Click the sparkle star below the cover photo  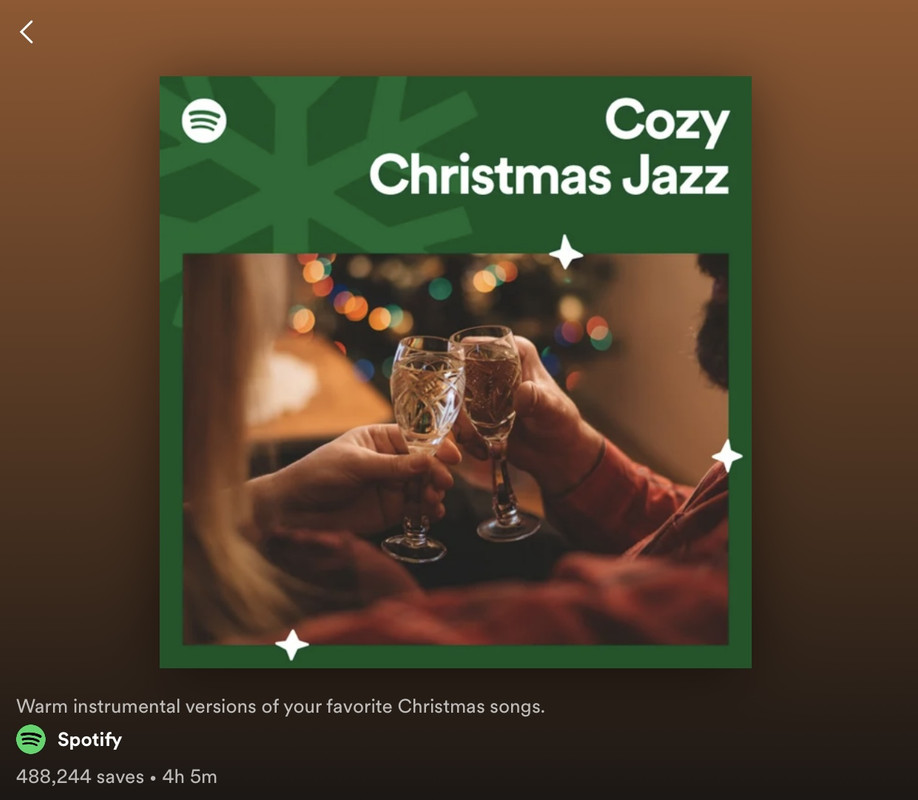(x=292, y=645)
